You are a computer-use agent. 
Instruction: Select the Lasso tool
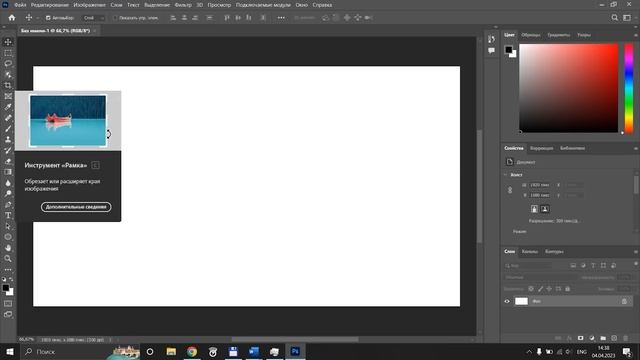point(8,64)
